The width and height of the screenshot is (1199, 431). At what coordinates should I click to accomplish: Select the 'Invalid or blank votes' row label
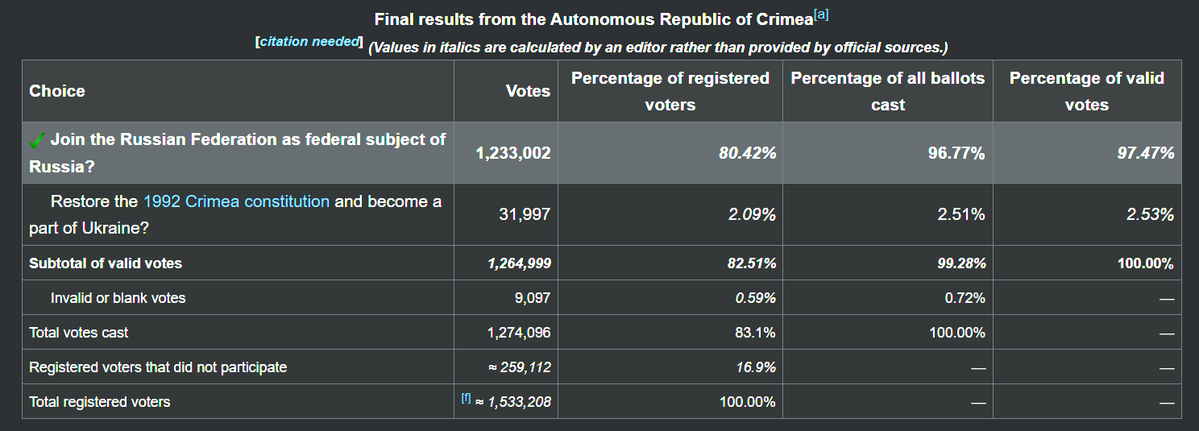[118, 298]
